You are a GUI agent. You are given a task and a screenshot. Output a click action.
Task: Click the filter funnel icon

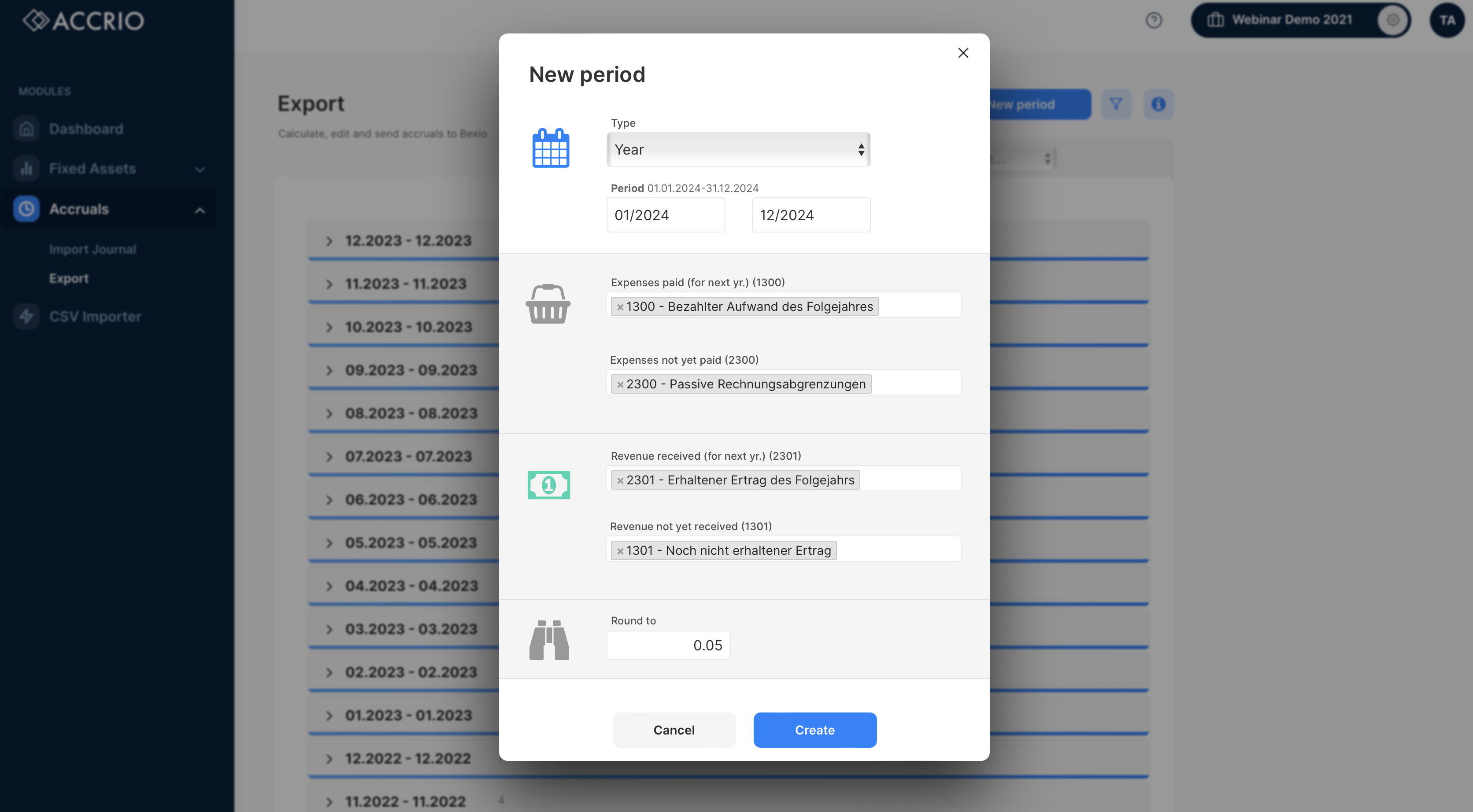click(1116, 104)
